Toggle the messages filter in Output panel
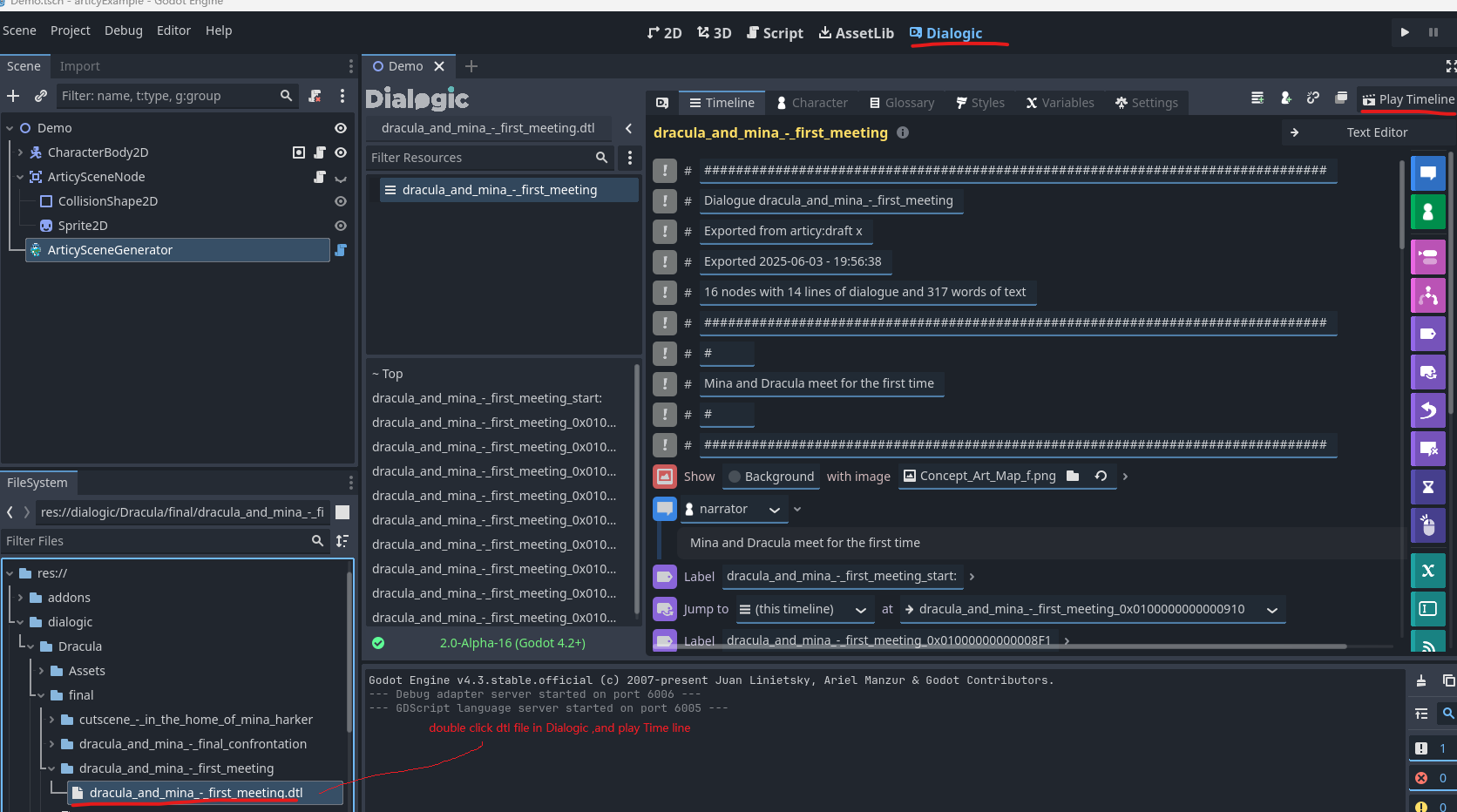Viewport: 1457px width, 812px height. coord(1431,748)
